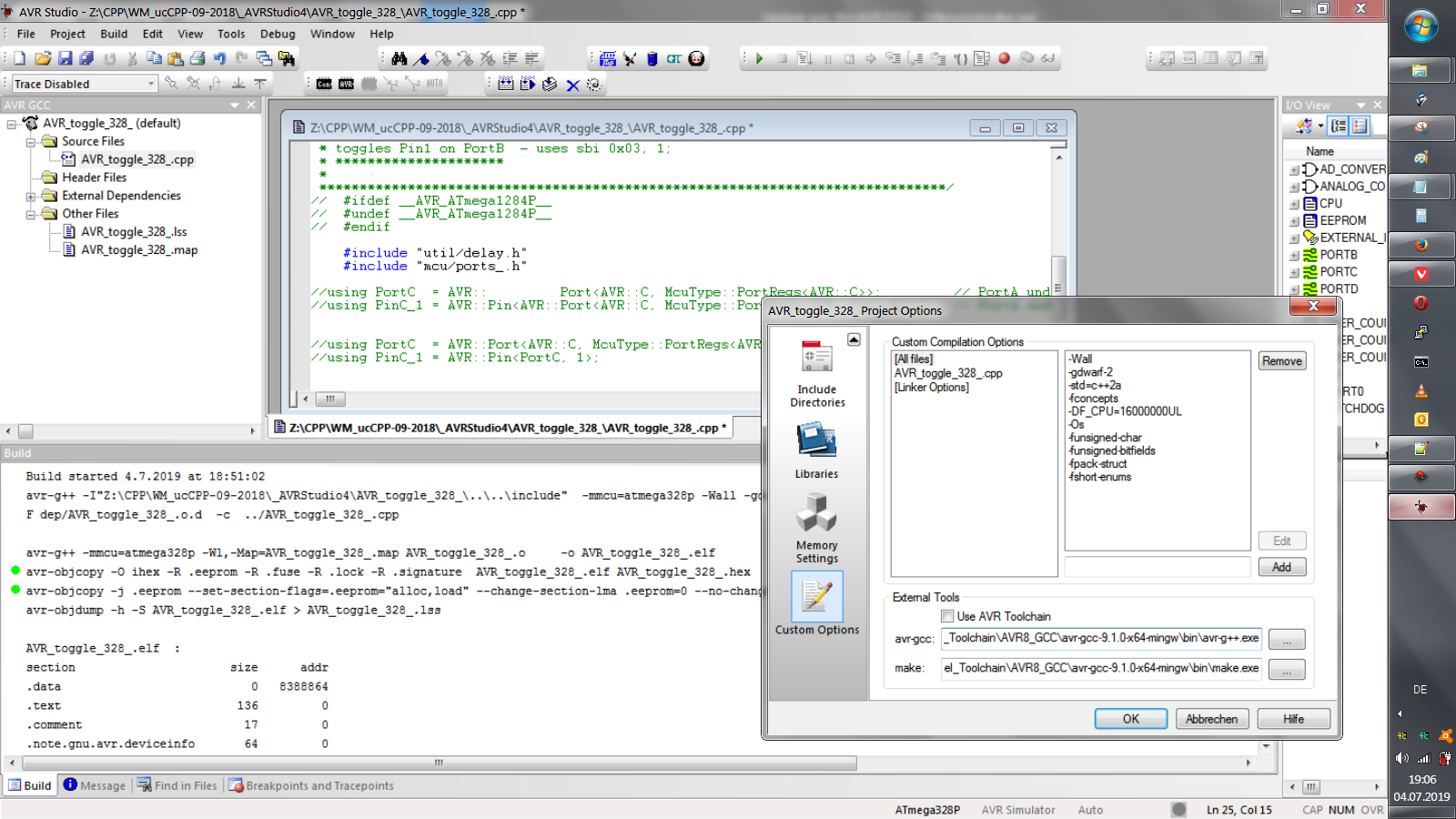Click the Print toolbar icon
This screenshot has width=1456, height=819.
click(x=197, y=58)
